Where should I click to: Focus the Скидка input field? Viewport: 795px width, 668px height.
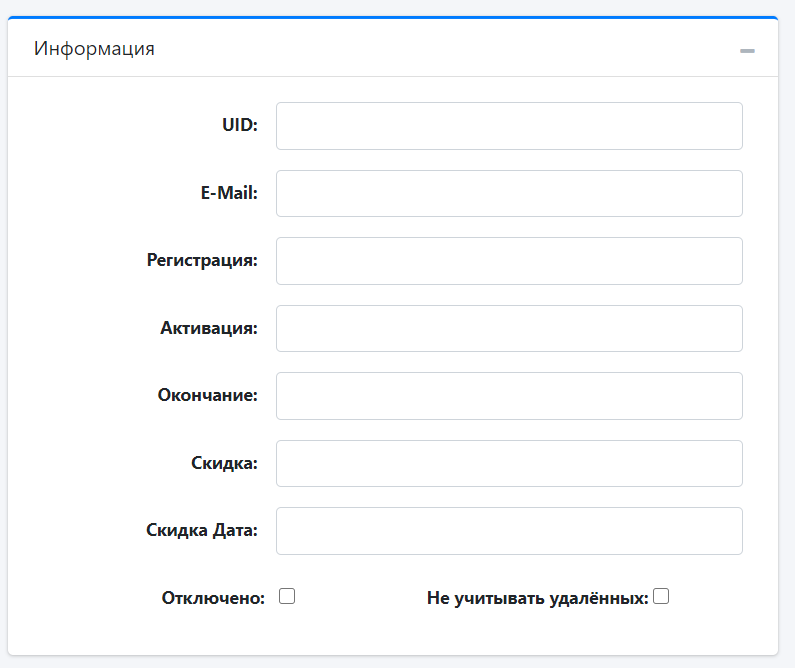509,463
